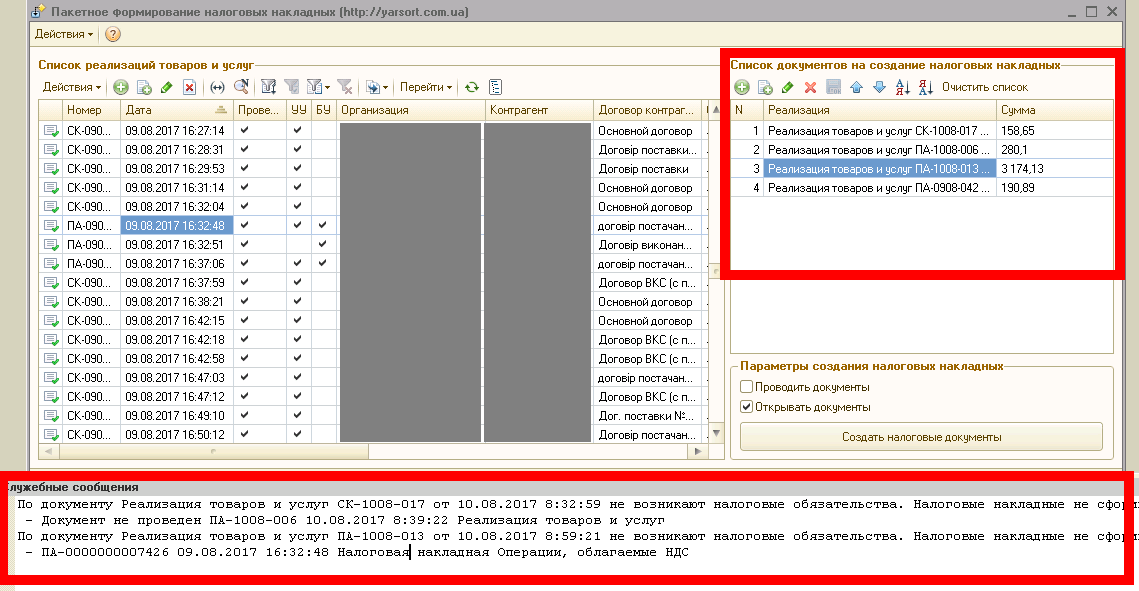
Task: Add a row to tax invoice document list
Action: 742,87
